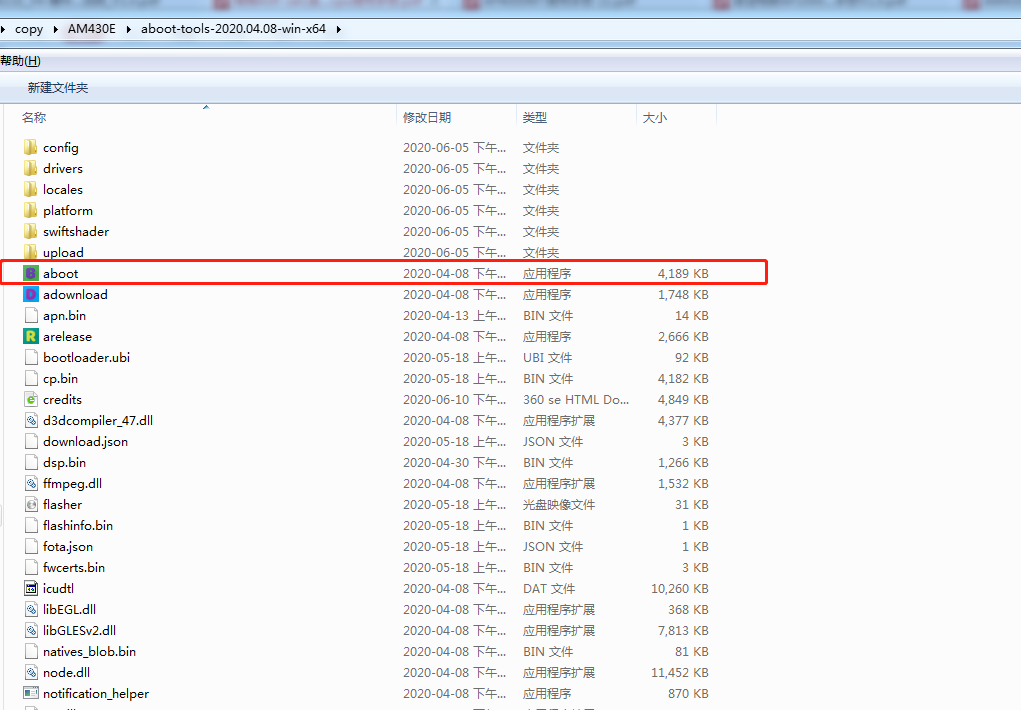This screenshot has height=710, width=1021.
Task: Click the cp.bin file icon
Action: click(x=31, y=378)
